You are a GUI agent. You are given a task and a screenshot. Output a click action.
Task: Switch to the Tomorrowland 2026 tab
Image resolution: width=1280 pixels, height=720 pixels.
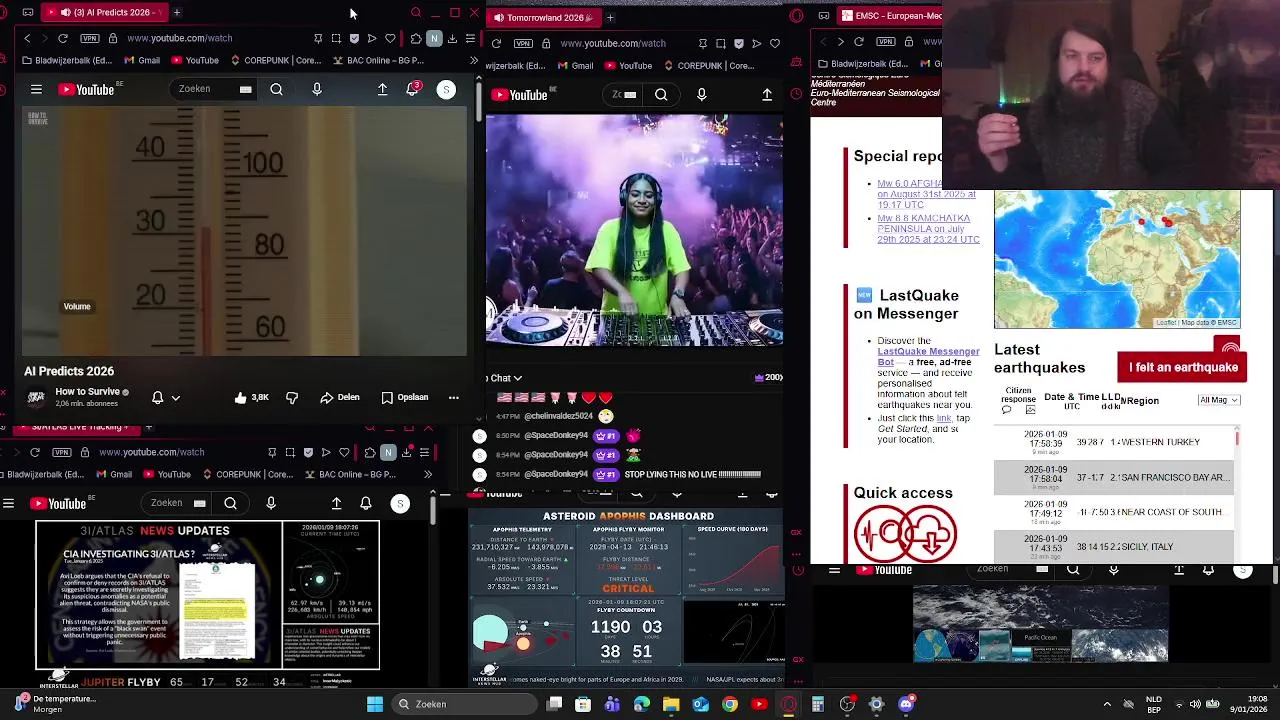pyautogui.click(x=543, y=17)
